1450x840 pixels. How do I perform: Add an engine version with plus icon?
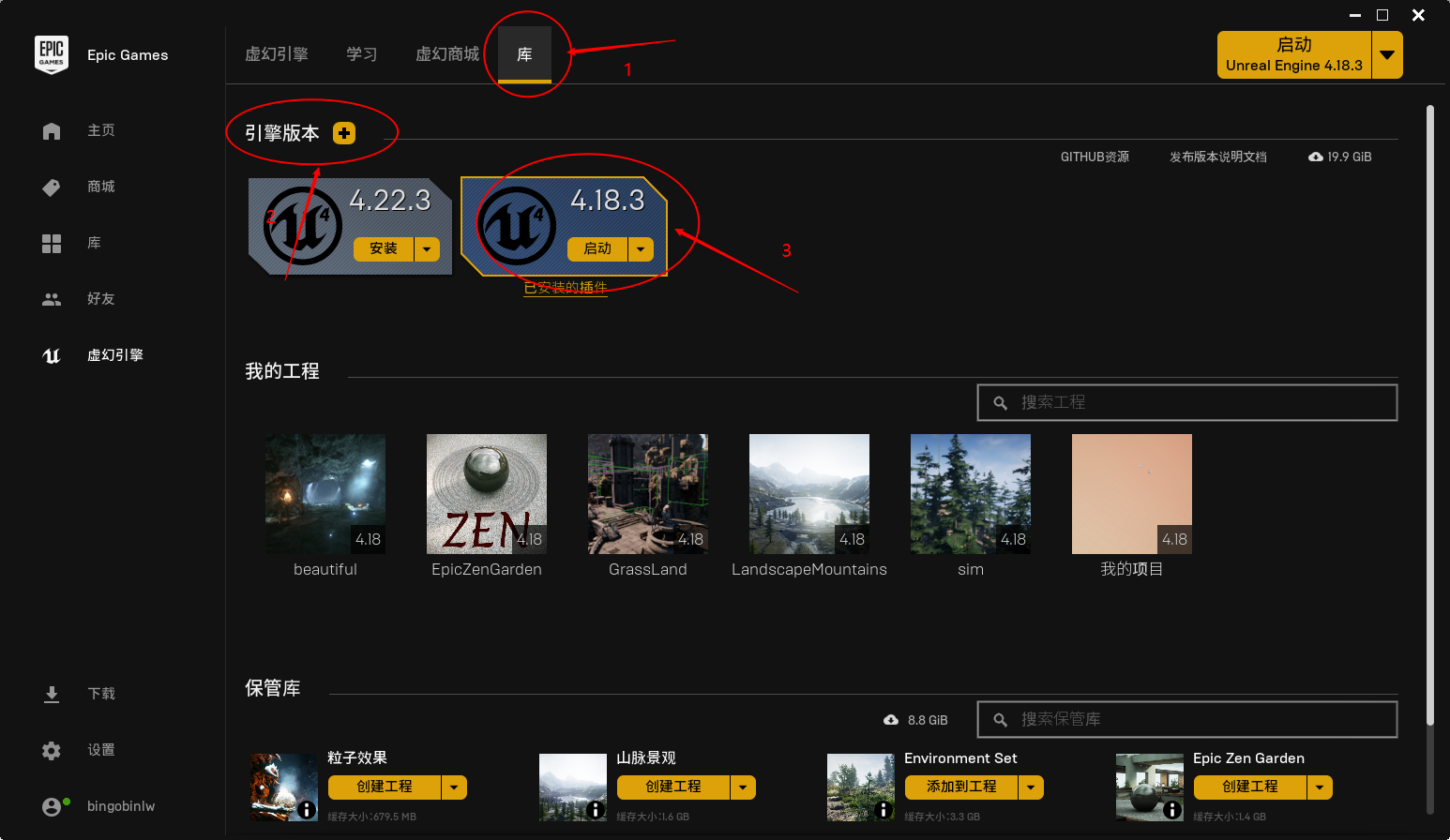(344, 133)
